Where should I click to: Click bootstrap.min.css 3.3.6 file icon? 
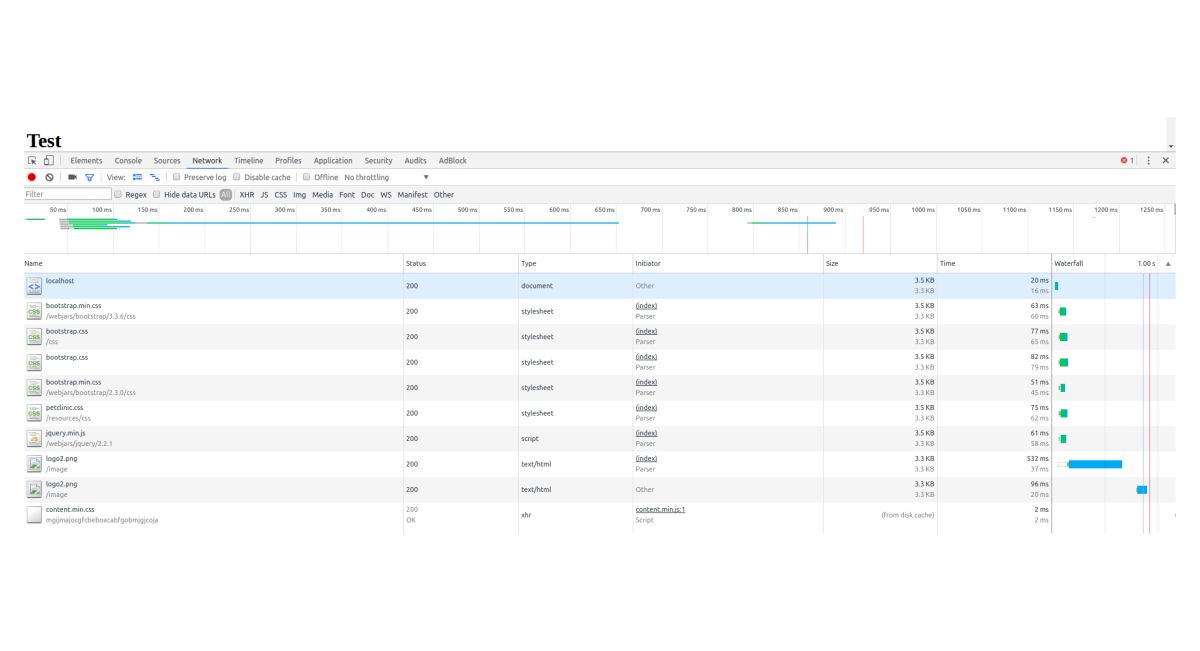[34, 311]
